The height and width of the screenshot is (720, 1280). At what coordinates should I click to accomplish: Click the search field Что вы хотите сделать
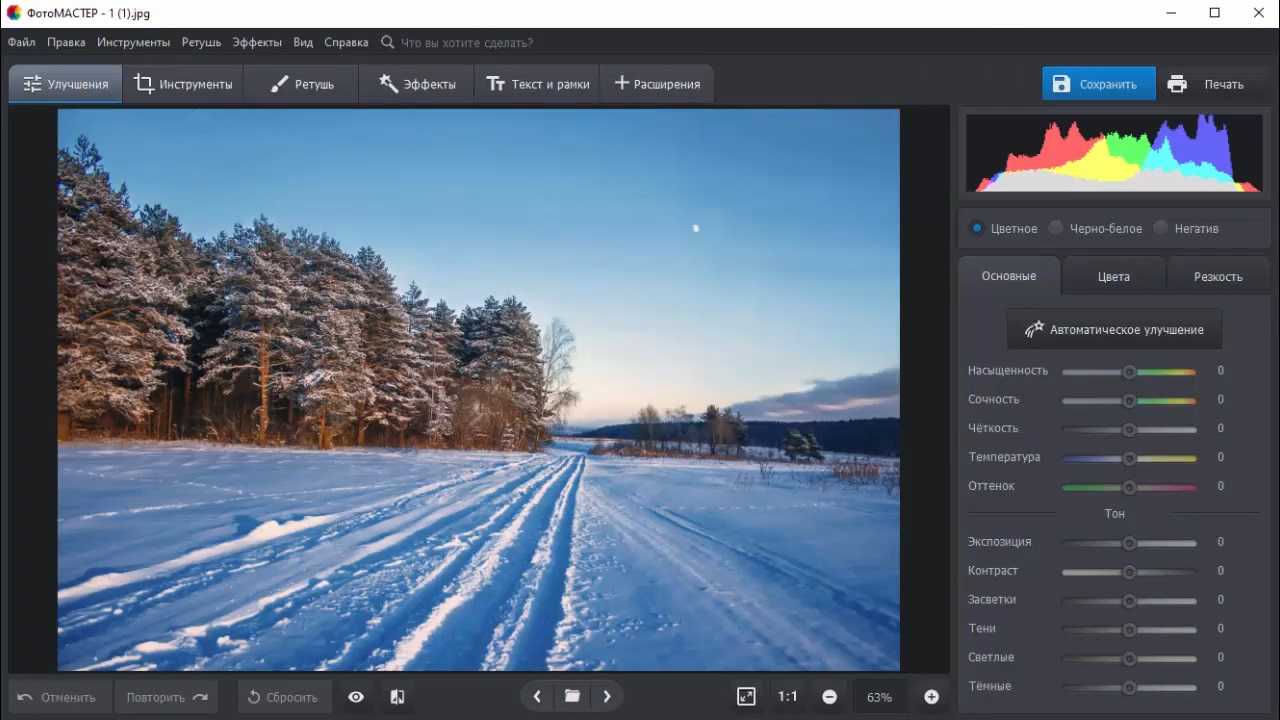tap(467, 43)
